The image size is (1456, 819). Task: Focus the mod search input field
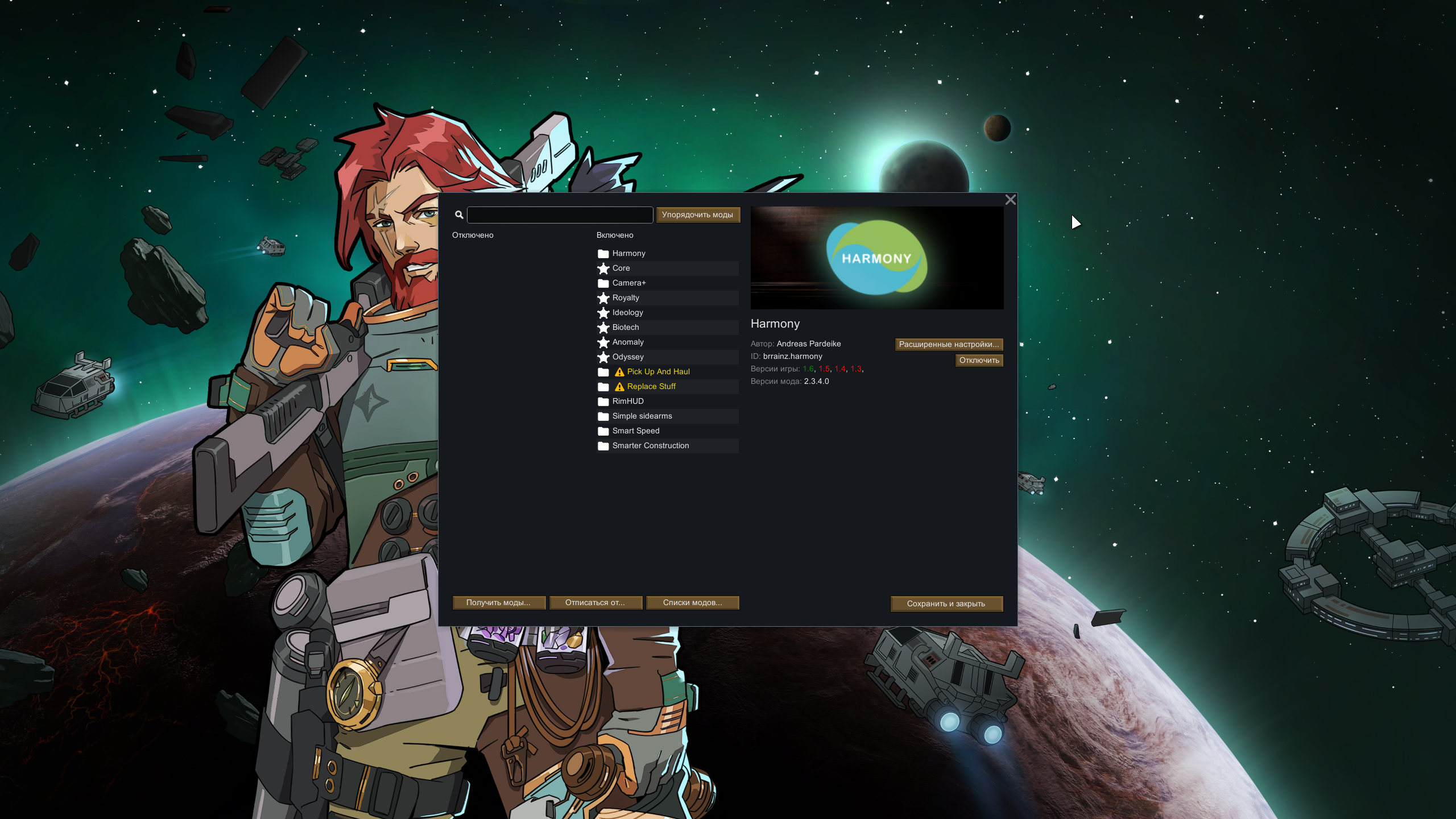pos(560,215)
